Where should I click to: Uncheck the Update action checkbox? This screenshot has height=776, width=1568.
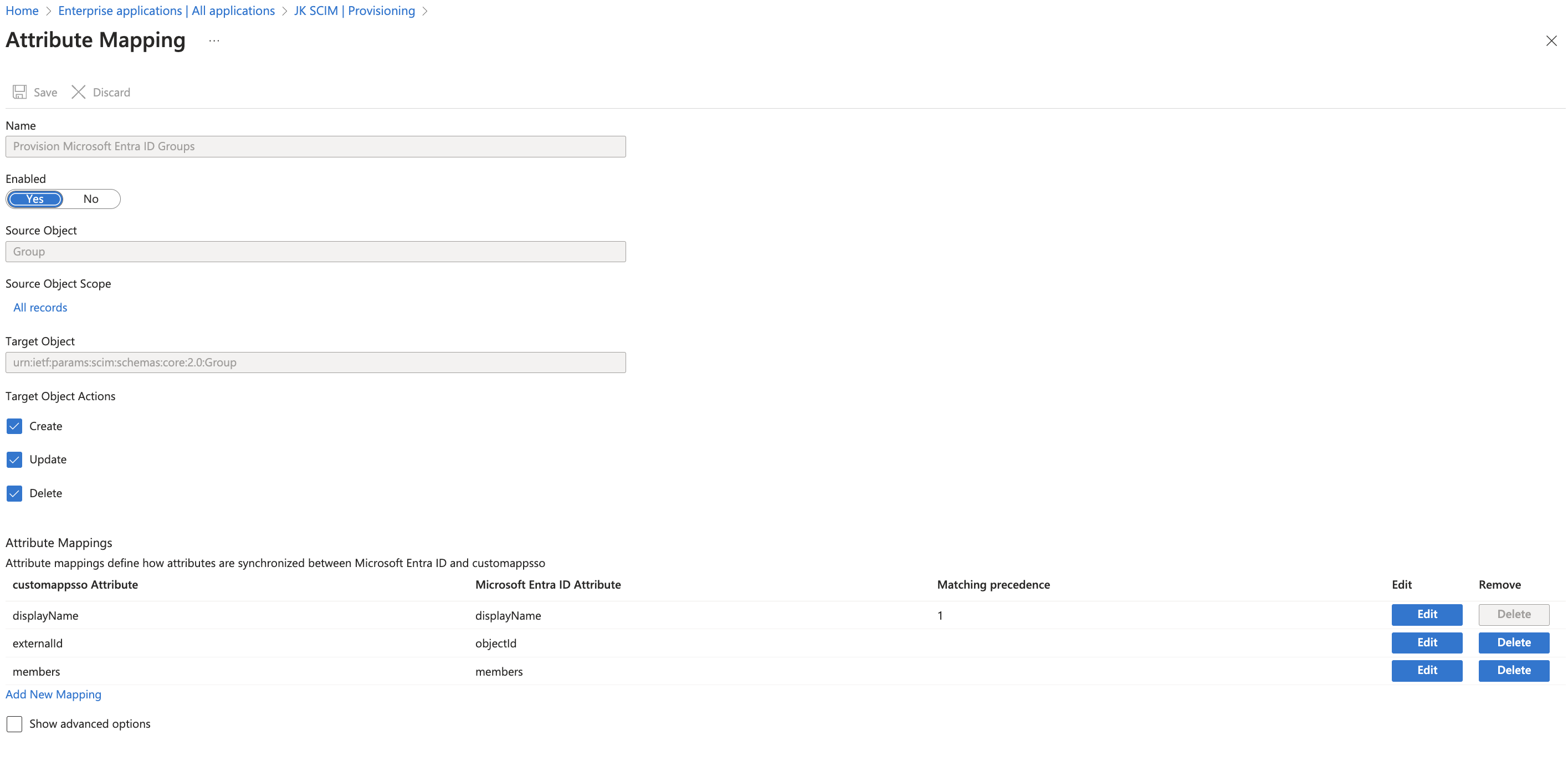point(14,460)
